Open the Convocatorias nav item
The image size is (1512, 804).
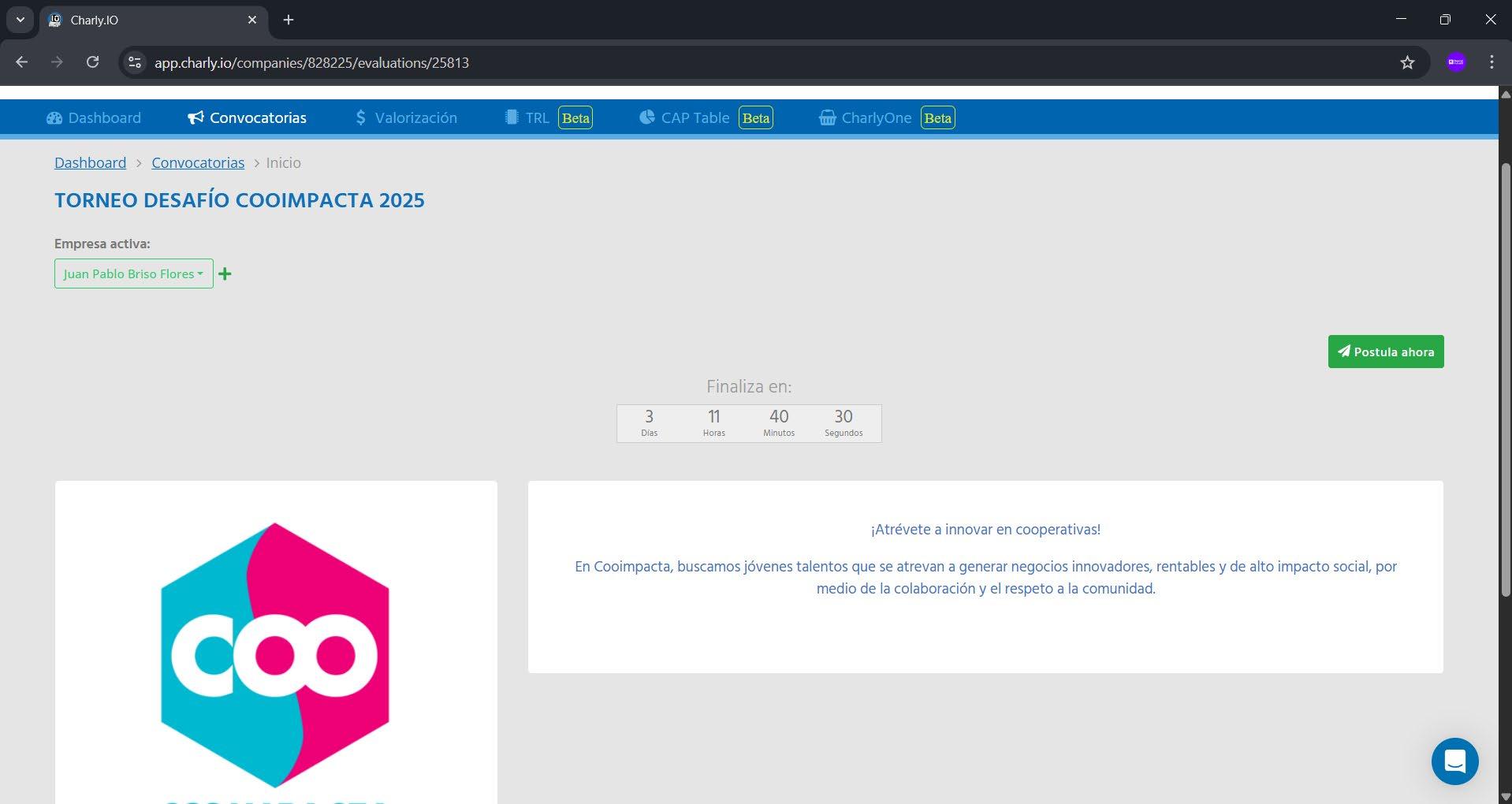tap(248, 118)
